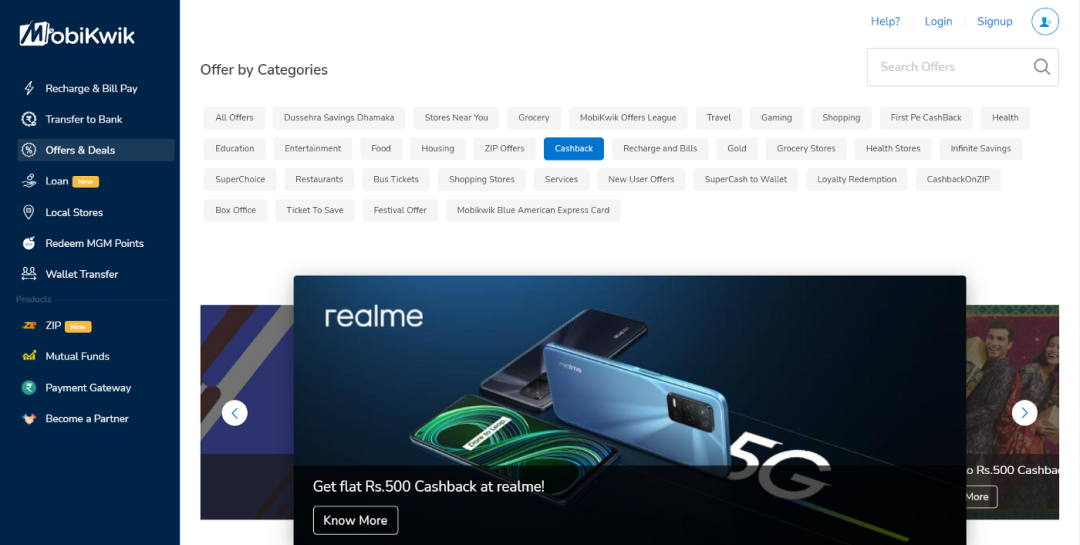Select the Travel category
Image resolution: width=1080 pixels, height=545 pixels.
tap(718, 118)
